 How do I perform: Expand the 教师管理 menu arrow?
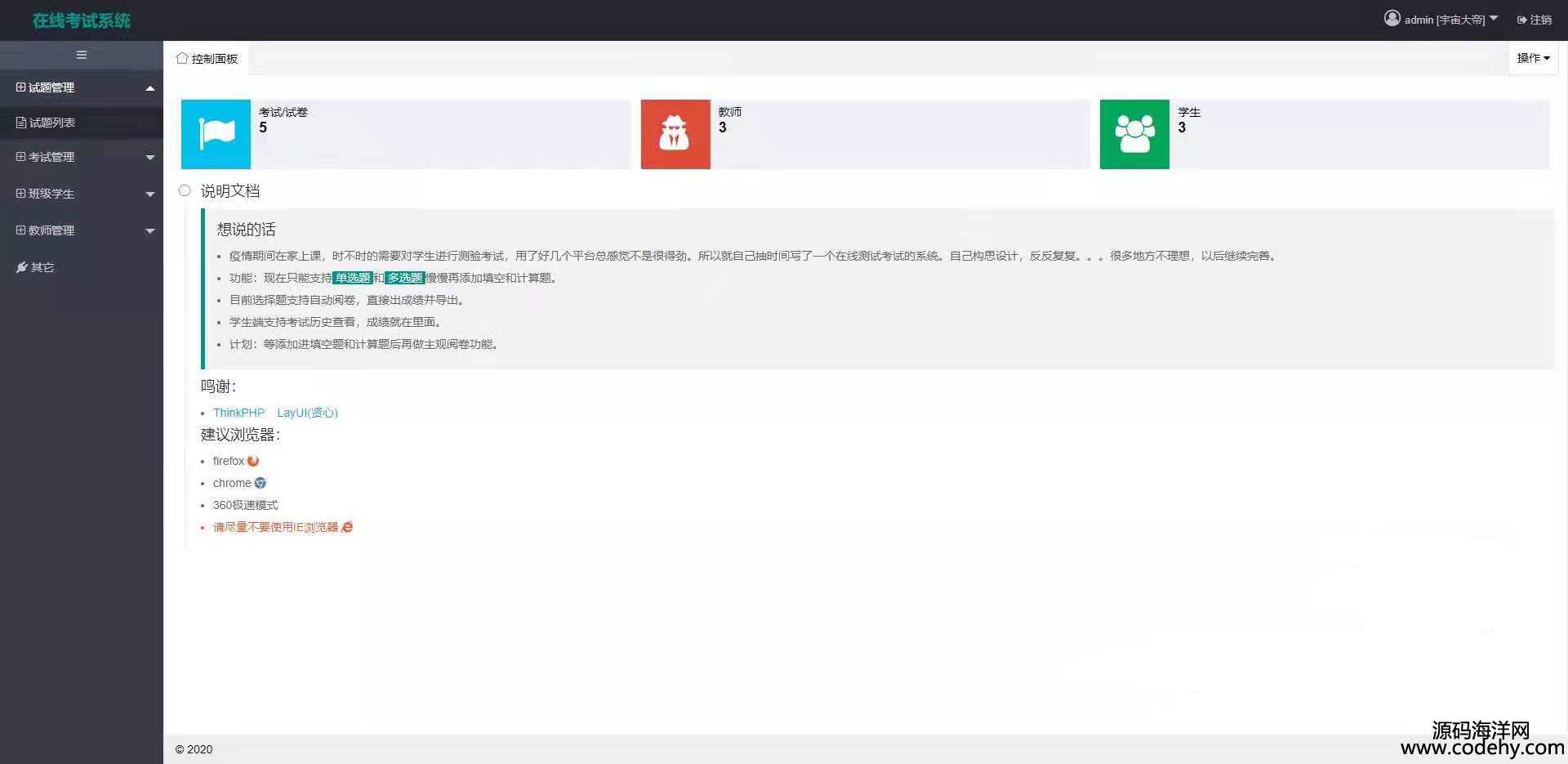[150, 231]
